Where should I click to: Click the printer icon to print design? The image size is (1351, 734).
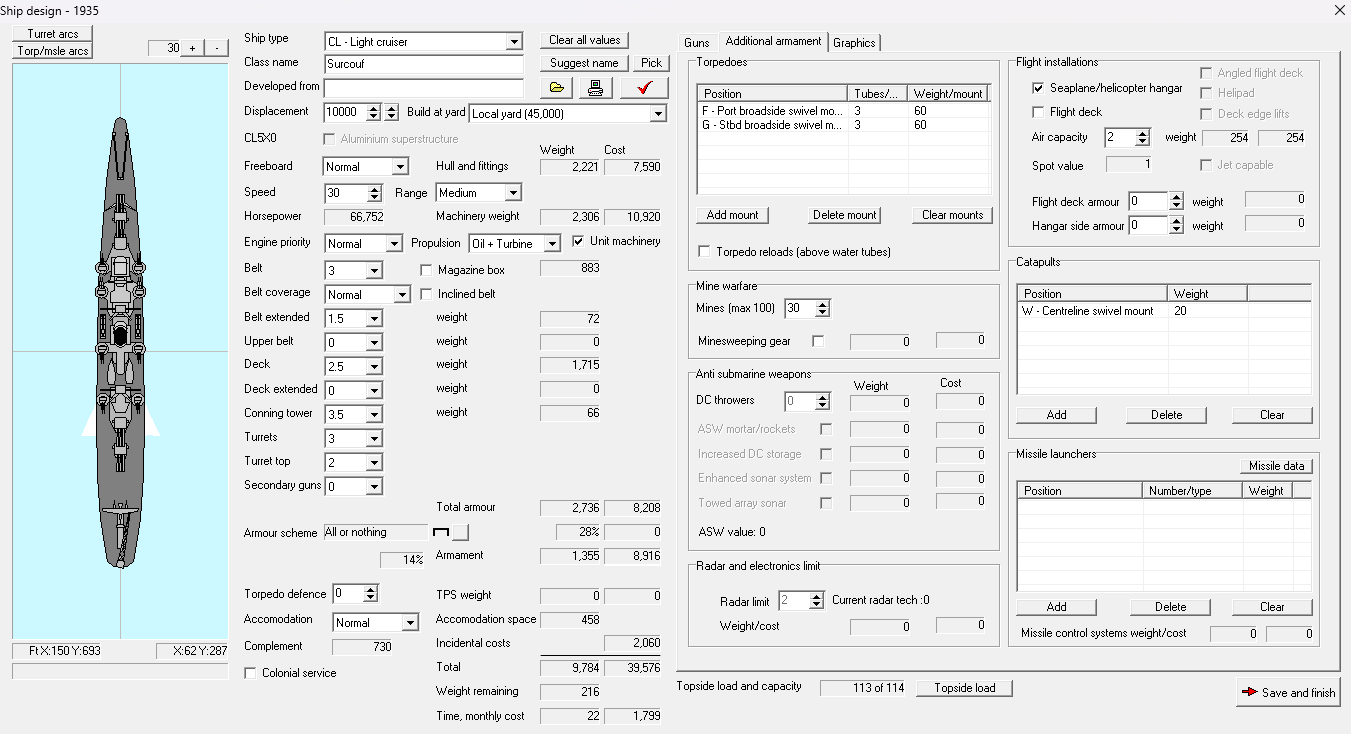[595, 88]
